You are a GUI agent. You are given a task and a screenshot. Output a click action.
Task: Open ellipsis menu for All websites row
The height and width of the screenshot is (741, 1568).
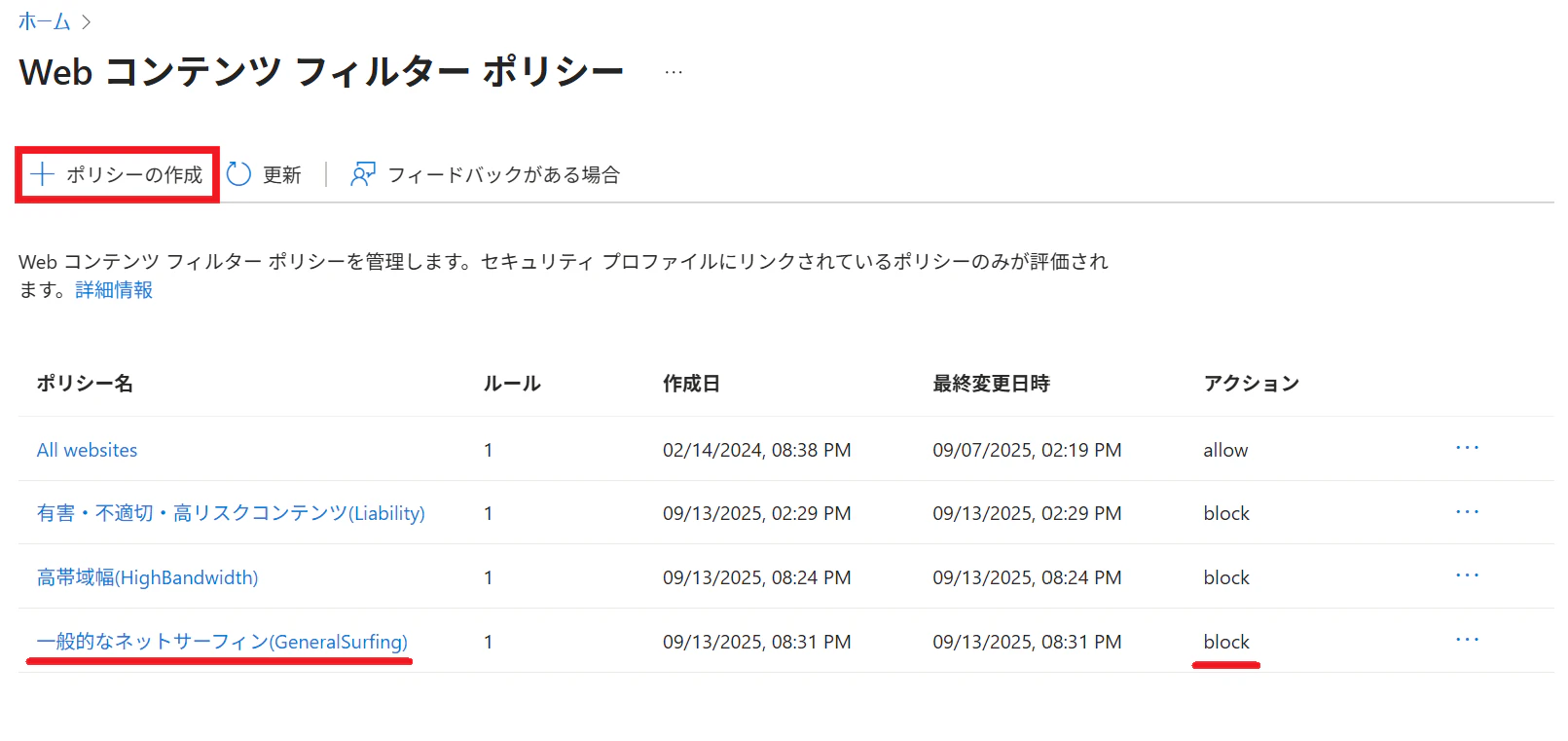point(1467,448)
